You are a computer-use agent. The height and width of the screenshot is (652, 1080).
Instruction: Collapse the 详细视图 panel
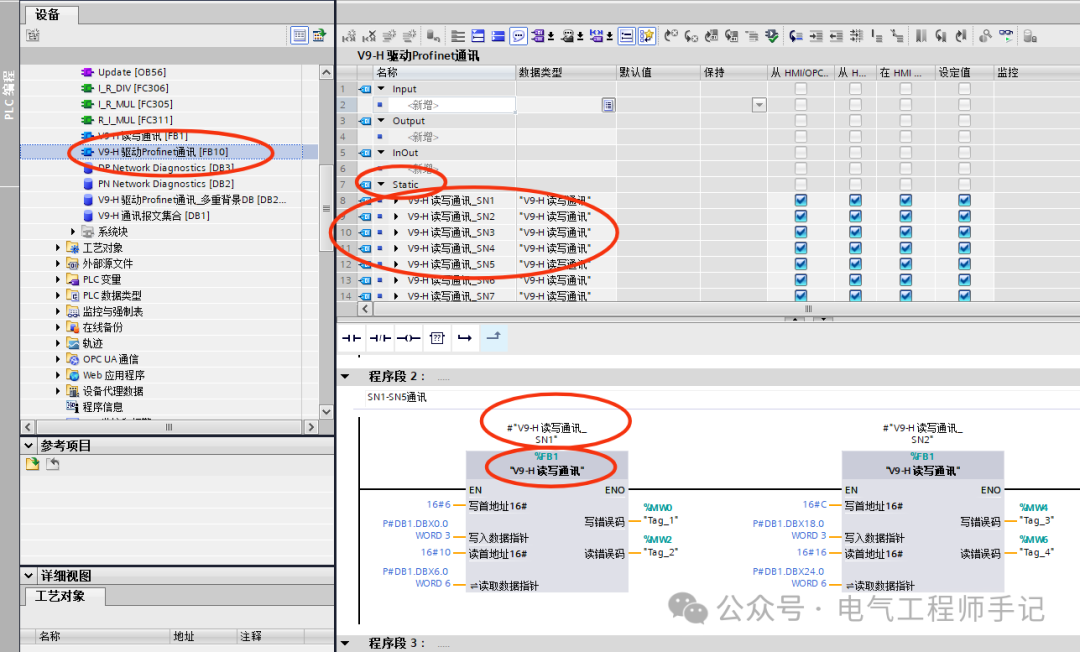pos(28,576)
